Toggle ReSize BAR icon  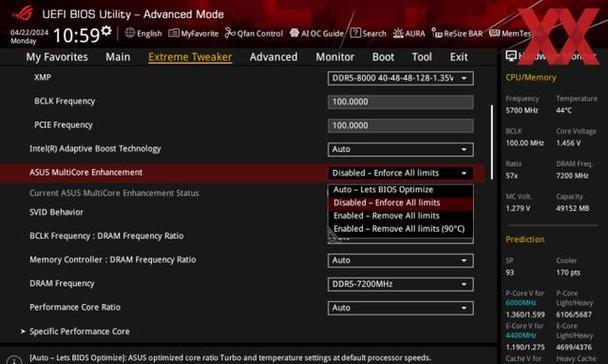437,33
